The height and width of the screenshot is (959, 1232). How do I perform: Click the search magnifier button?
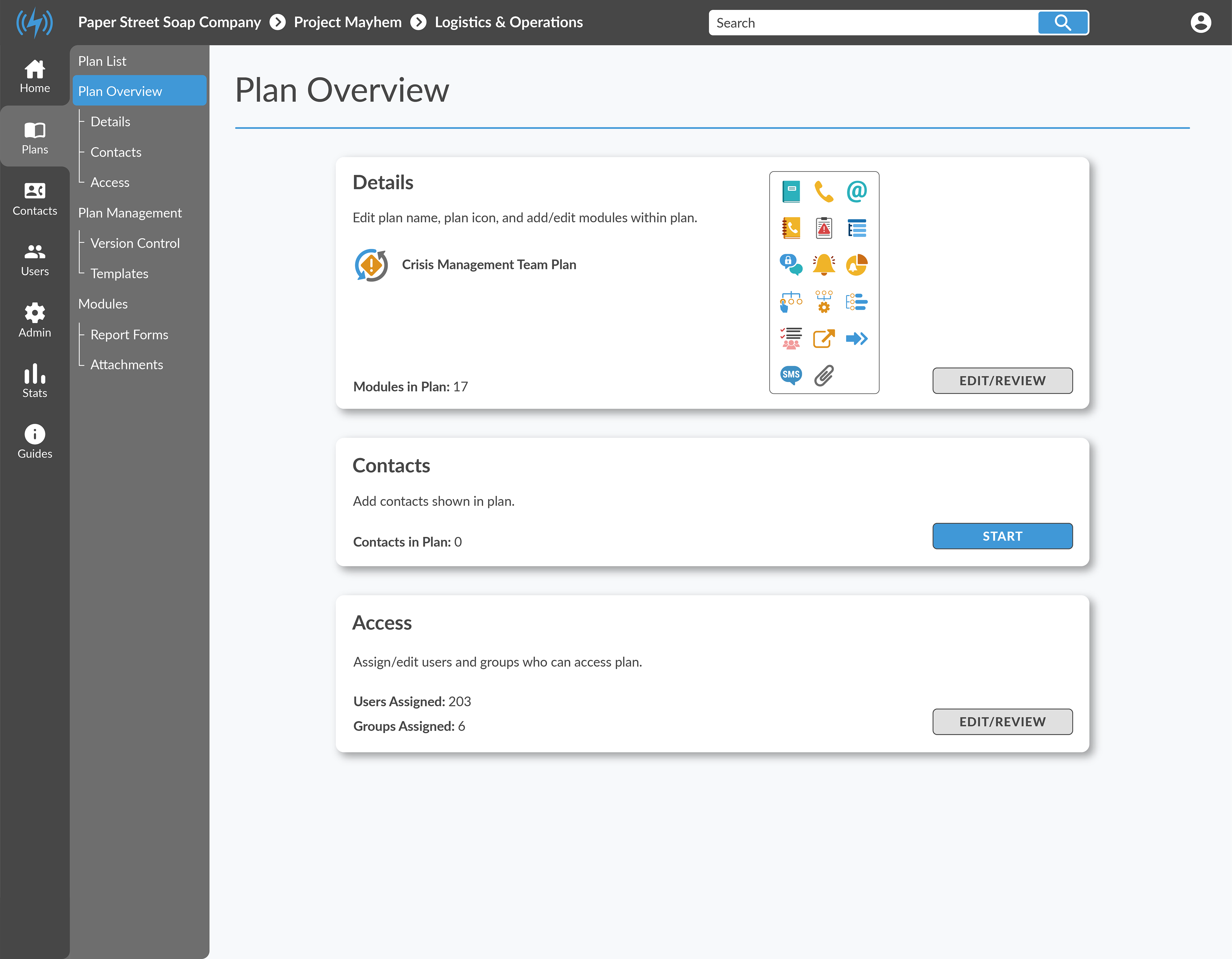click(1063, 22)
